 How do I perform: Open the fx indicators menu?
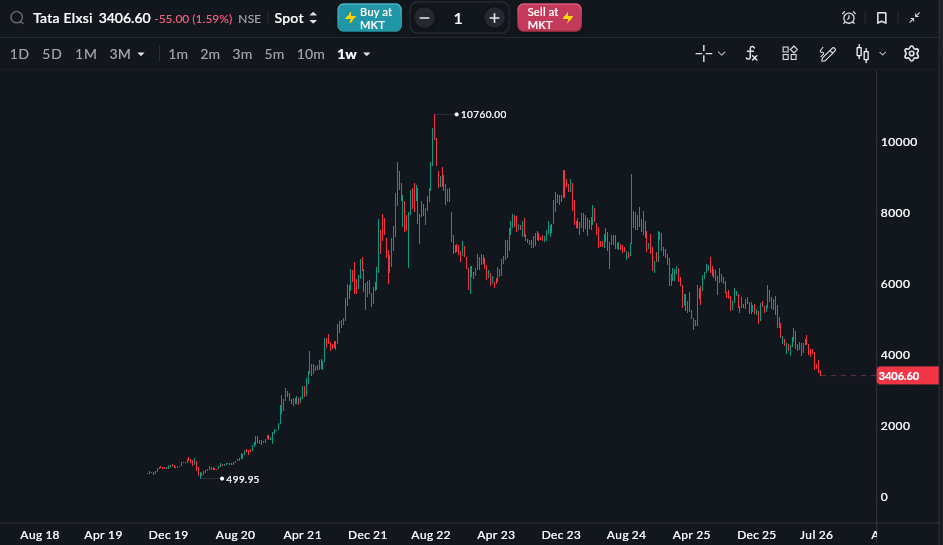point(752,54)
